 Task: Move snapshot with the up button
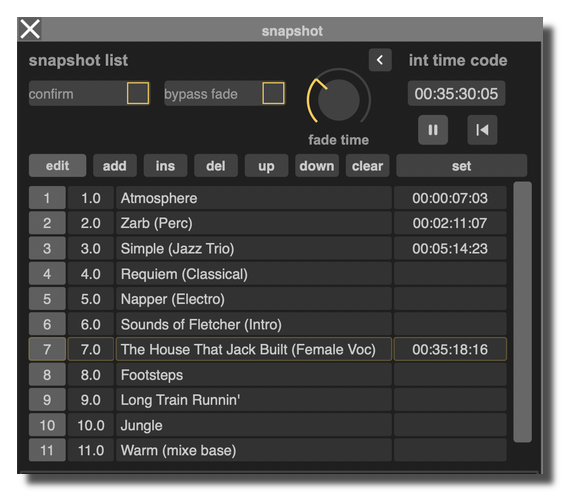(x=266, y=166)
